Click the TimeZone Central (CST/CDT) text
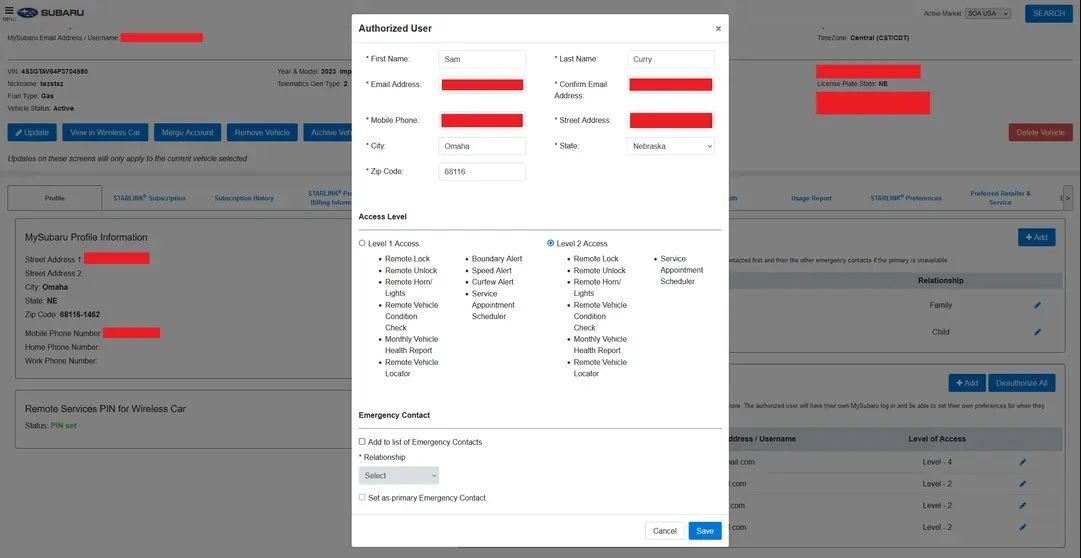1081x558 pixels. (x=863, y=38)
